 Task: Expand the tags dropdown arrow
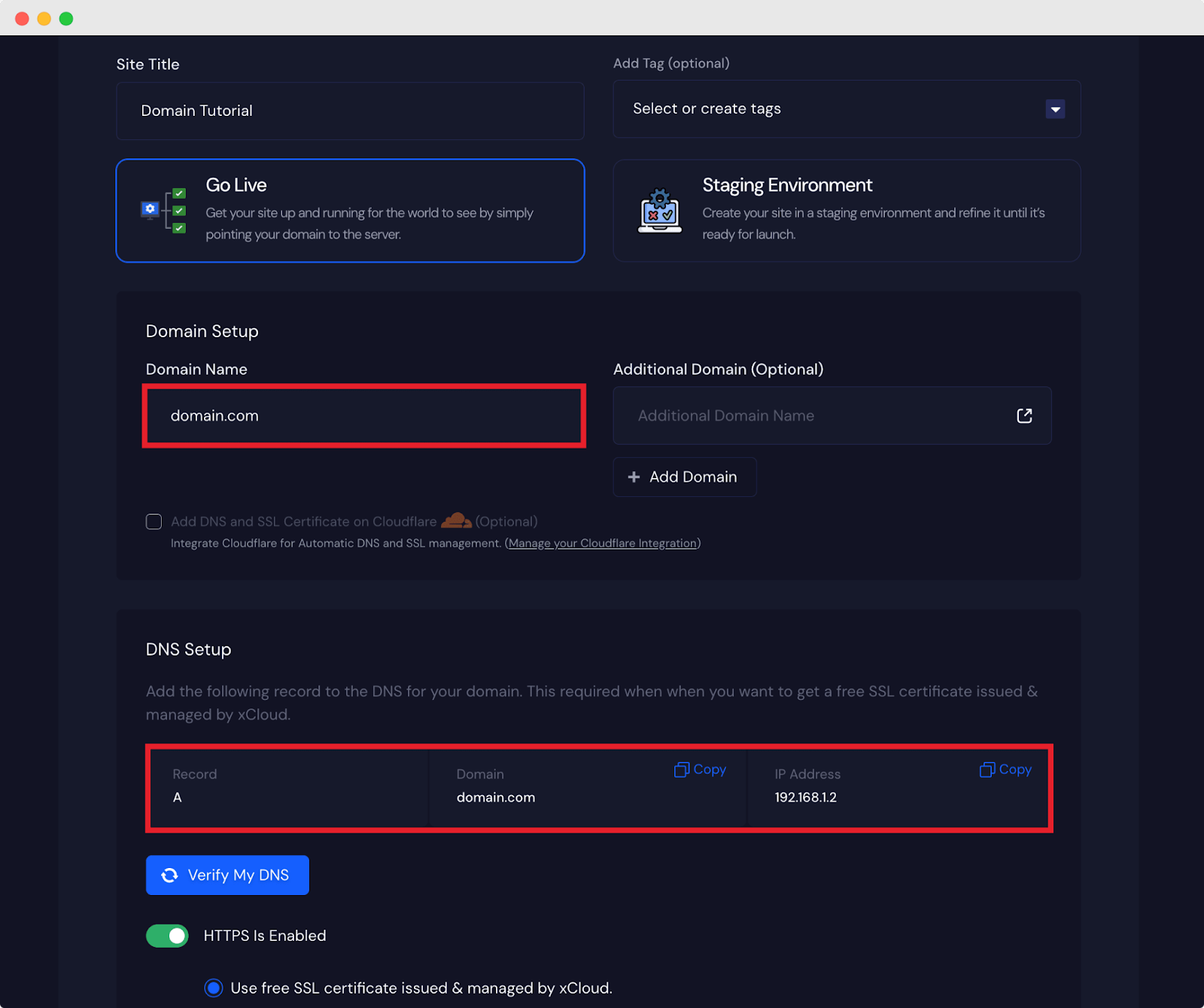1055,108
